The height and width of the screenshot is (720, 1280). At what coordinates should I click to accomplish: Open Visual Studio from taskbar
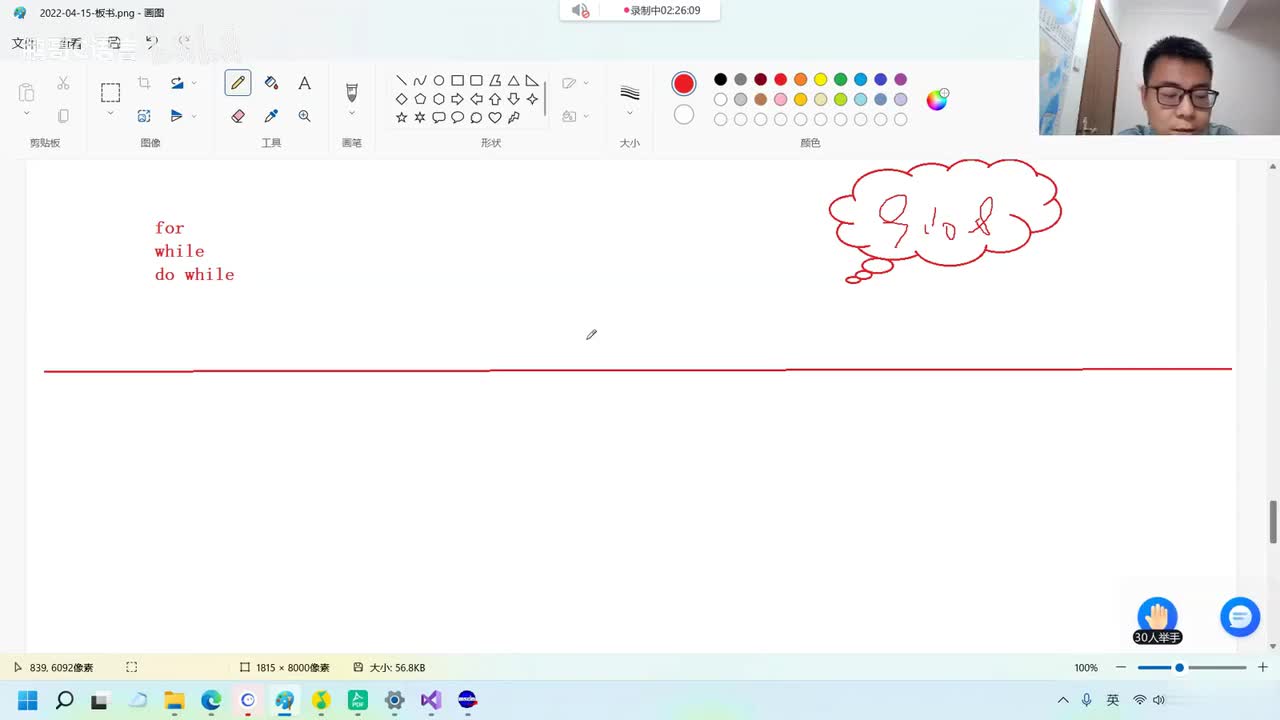pos(431,700)
